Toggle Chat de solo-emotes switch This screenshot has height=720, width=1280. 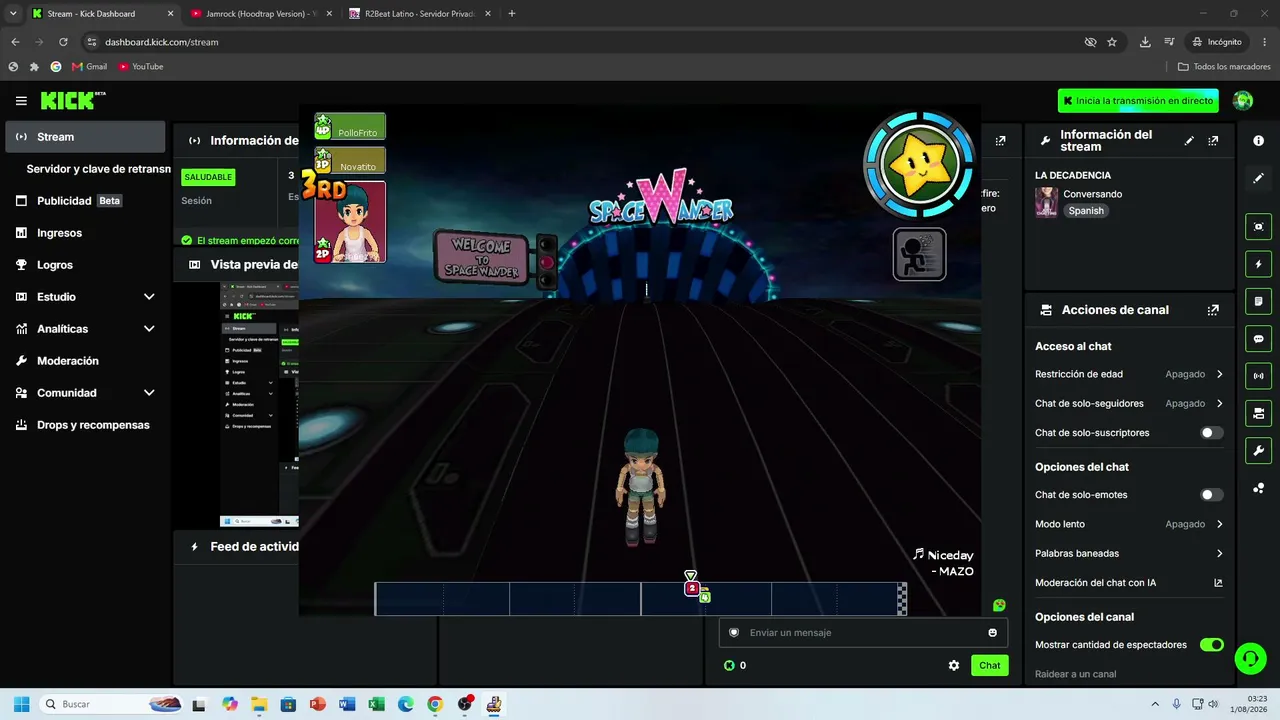[x=1211, y=495]
